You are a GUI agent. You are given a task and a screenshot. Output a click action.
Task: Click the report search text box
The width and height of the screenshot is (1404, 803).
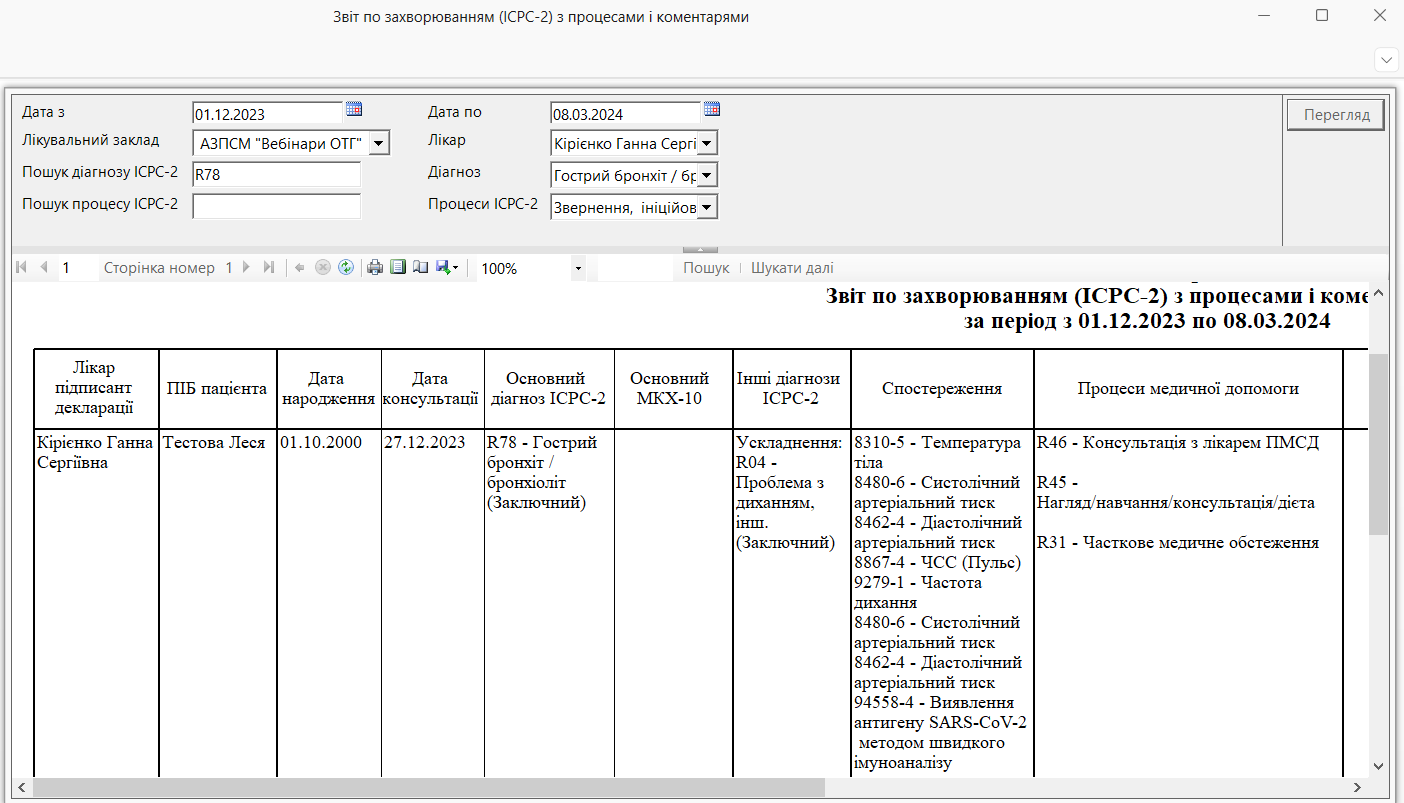pos(635,268)
